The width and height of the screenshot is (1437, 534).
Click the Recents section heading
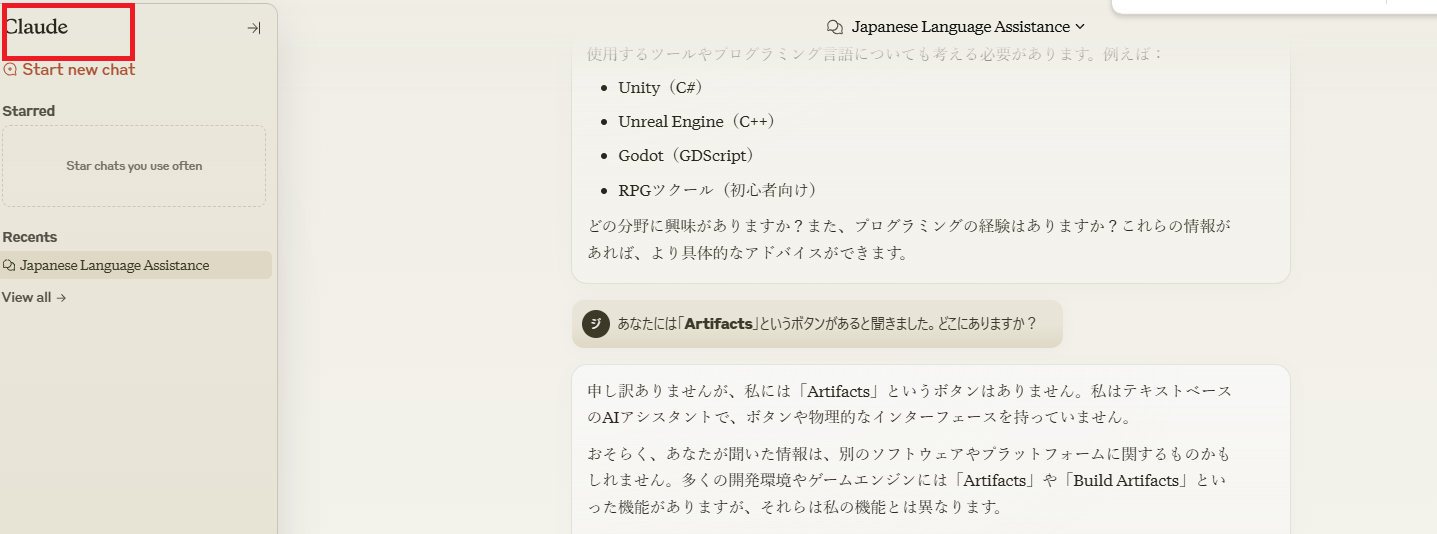(30, 237)
